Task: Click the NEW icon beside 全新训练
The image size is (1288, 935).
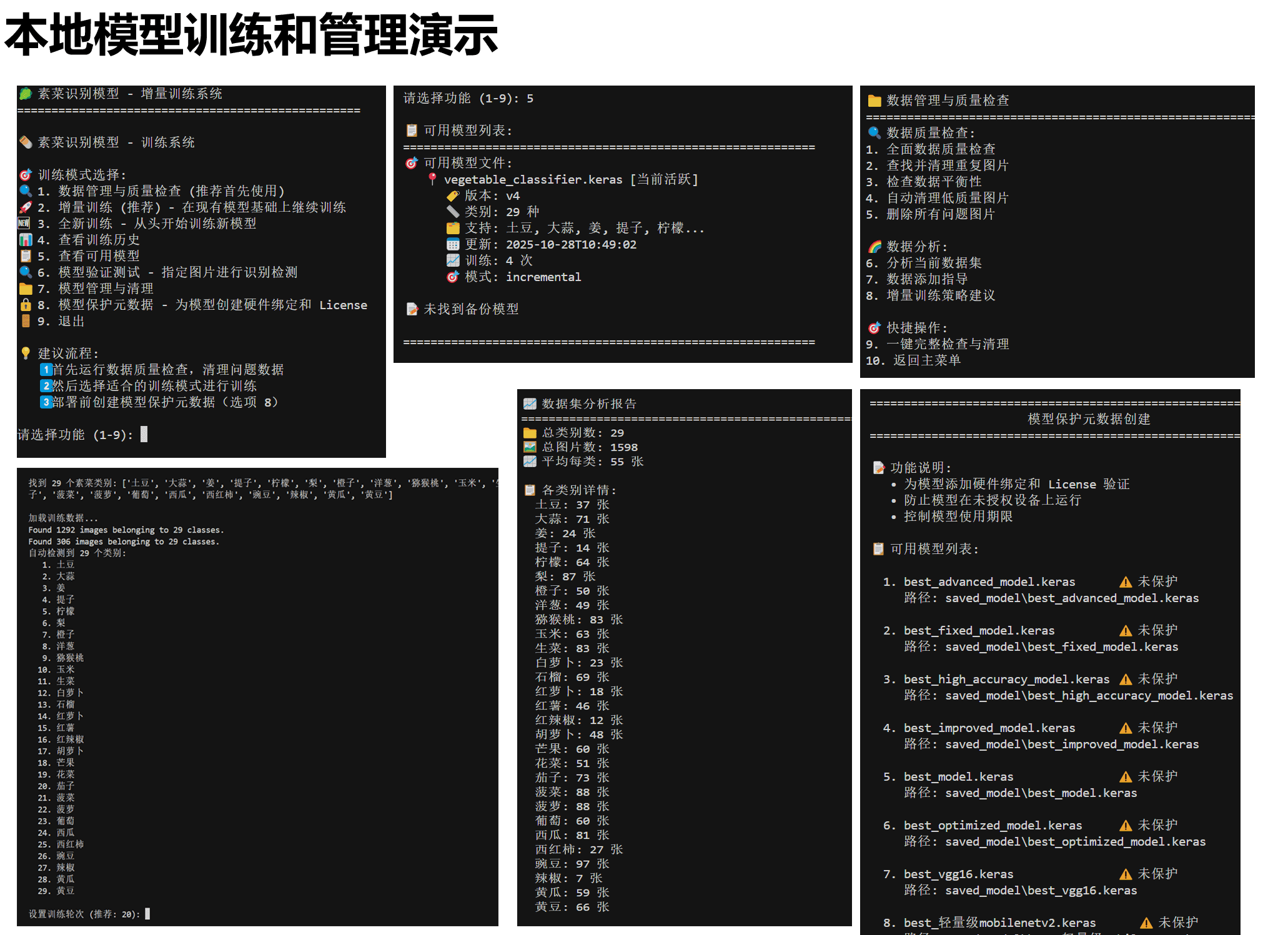Action: click(24, 224)
